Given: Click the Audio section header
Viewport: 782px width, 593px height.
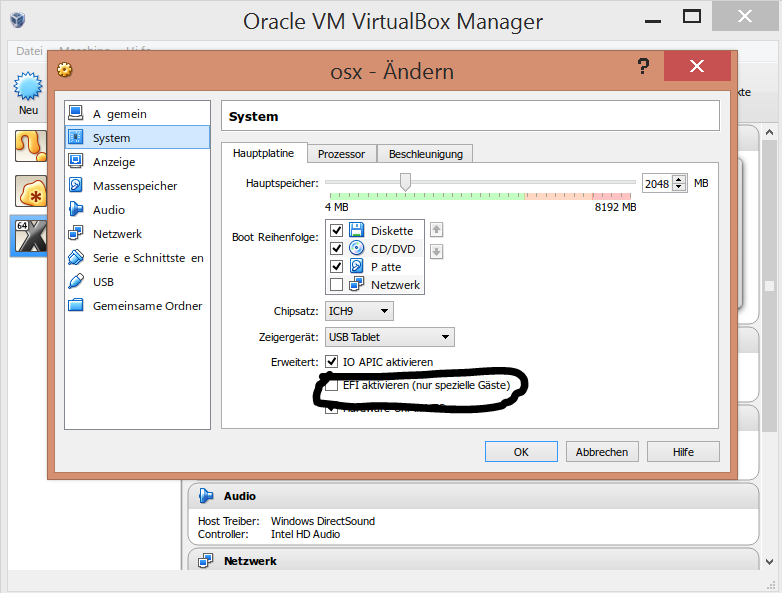Looking at the screenshot, I should pyautogui.click(x=473, y=496).
